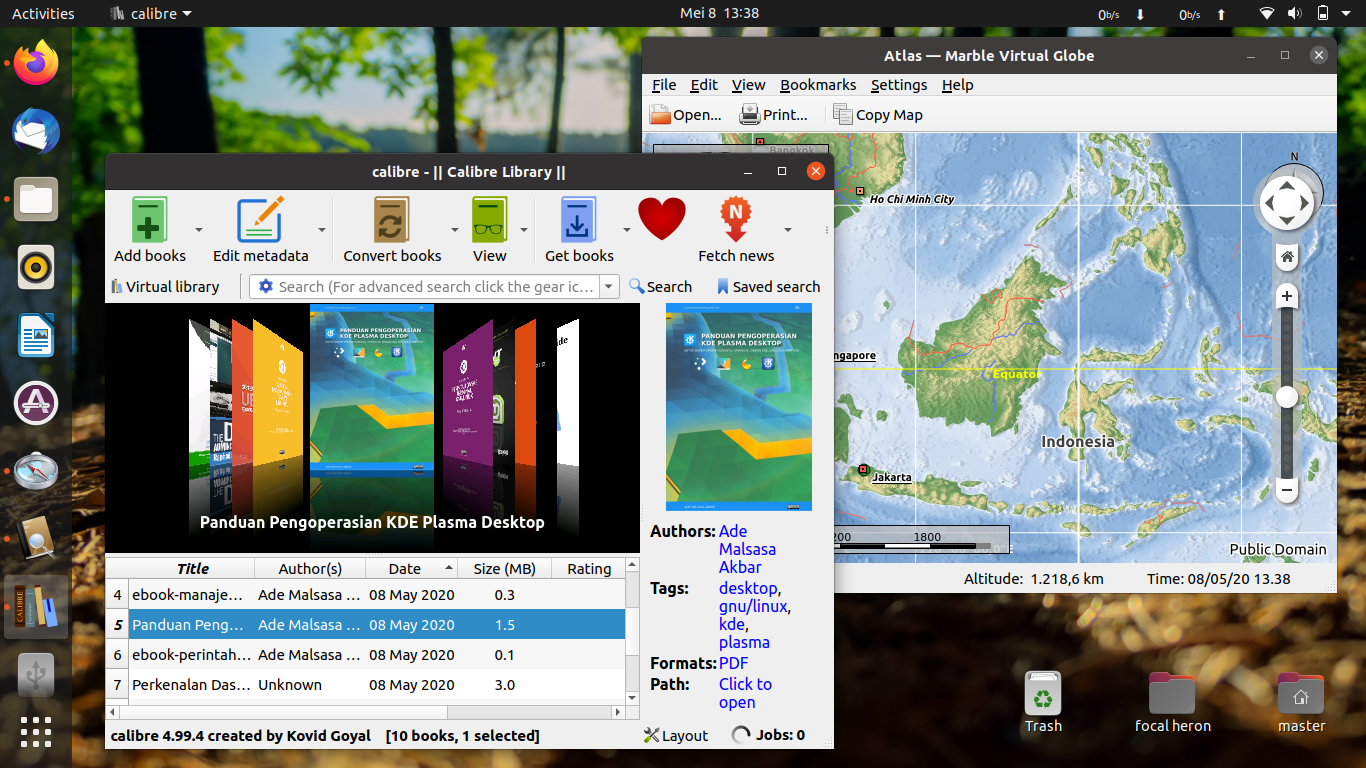
Task: Open the focal heron desktop folder
Action: coord(1172,701)
